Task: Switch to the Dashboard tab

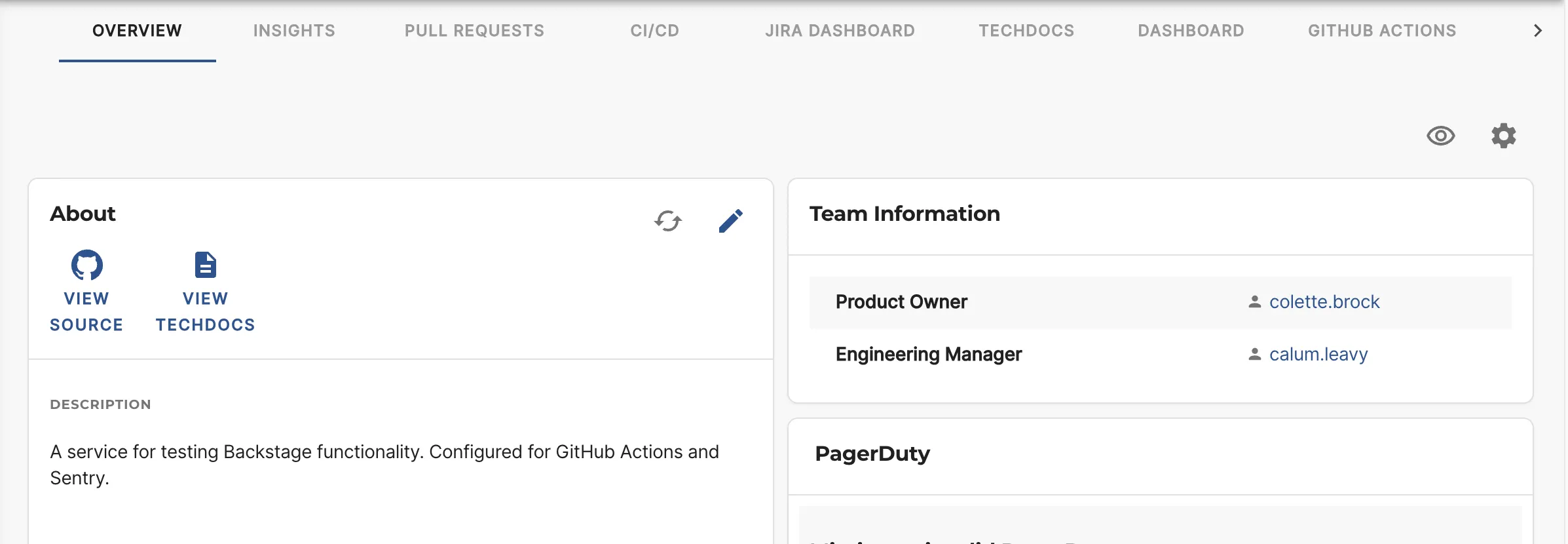Action: point(1191,31)
